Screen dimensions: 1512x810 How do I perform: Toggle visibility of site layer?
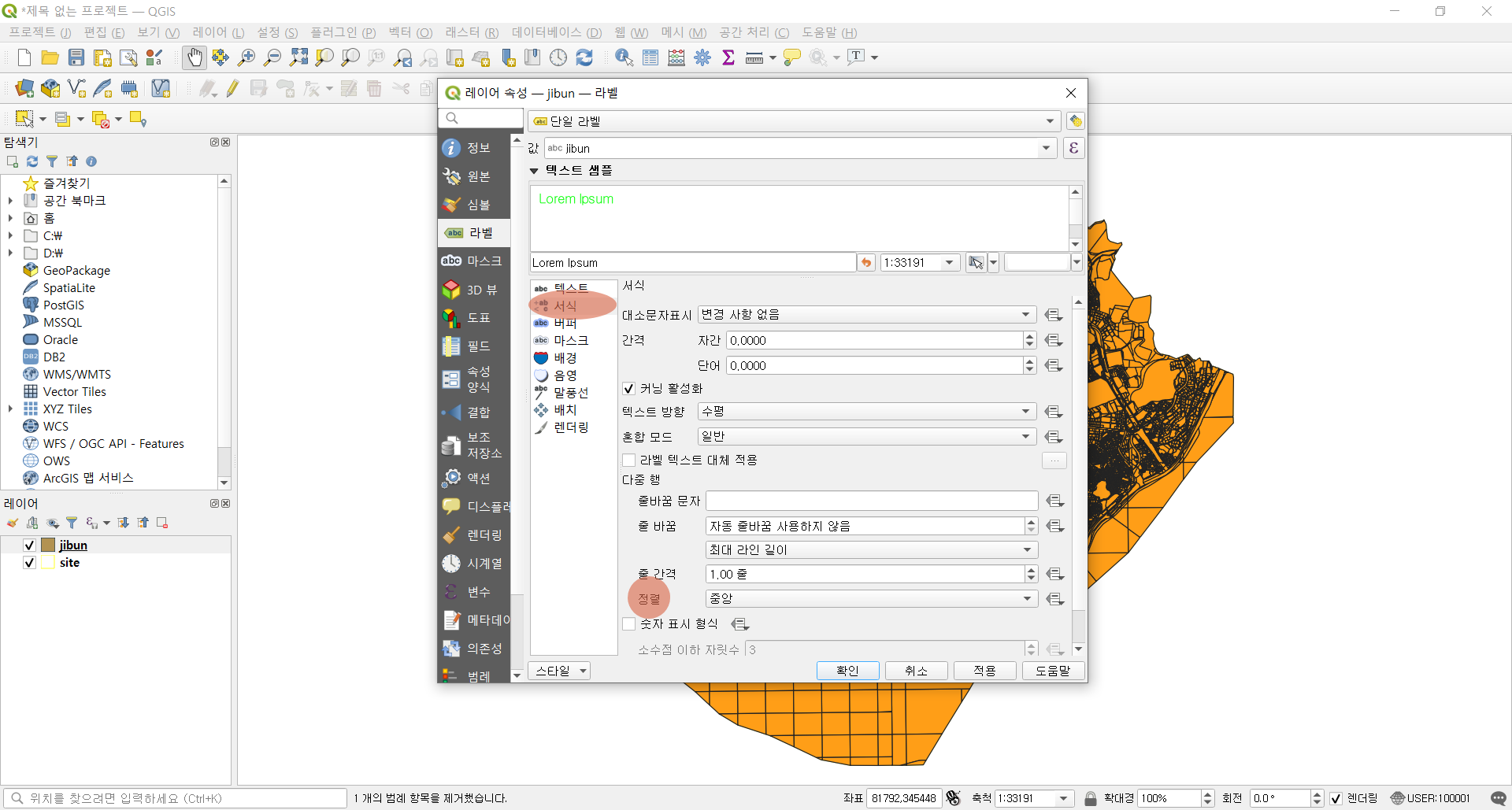[x=29, y=563]
